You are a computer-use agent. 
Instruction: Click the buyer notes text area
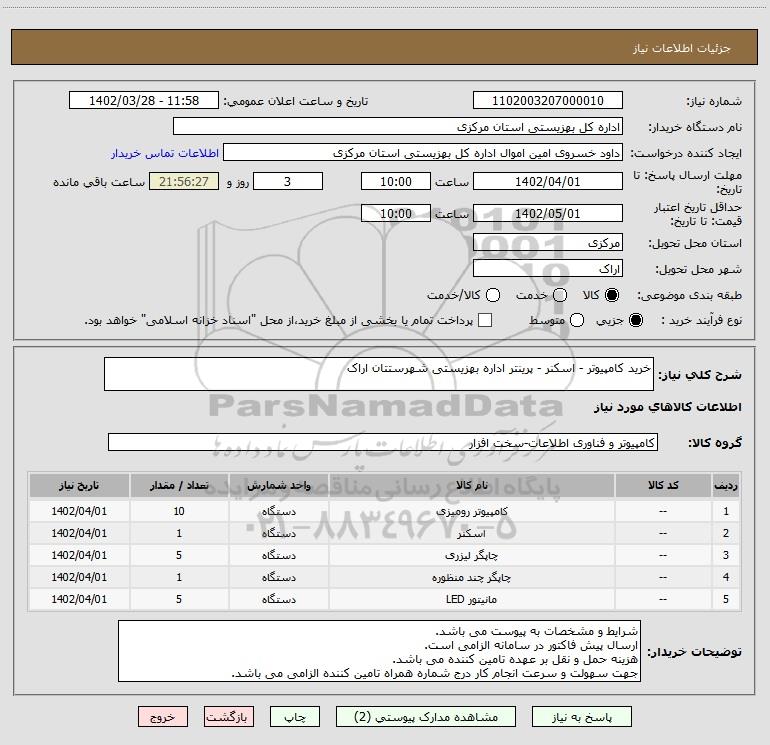coord(379,651)
